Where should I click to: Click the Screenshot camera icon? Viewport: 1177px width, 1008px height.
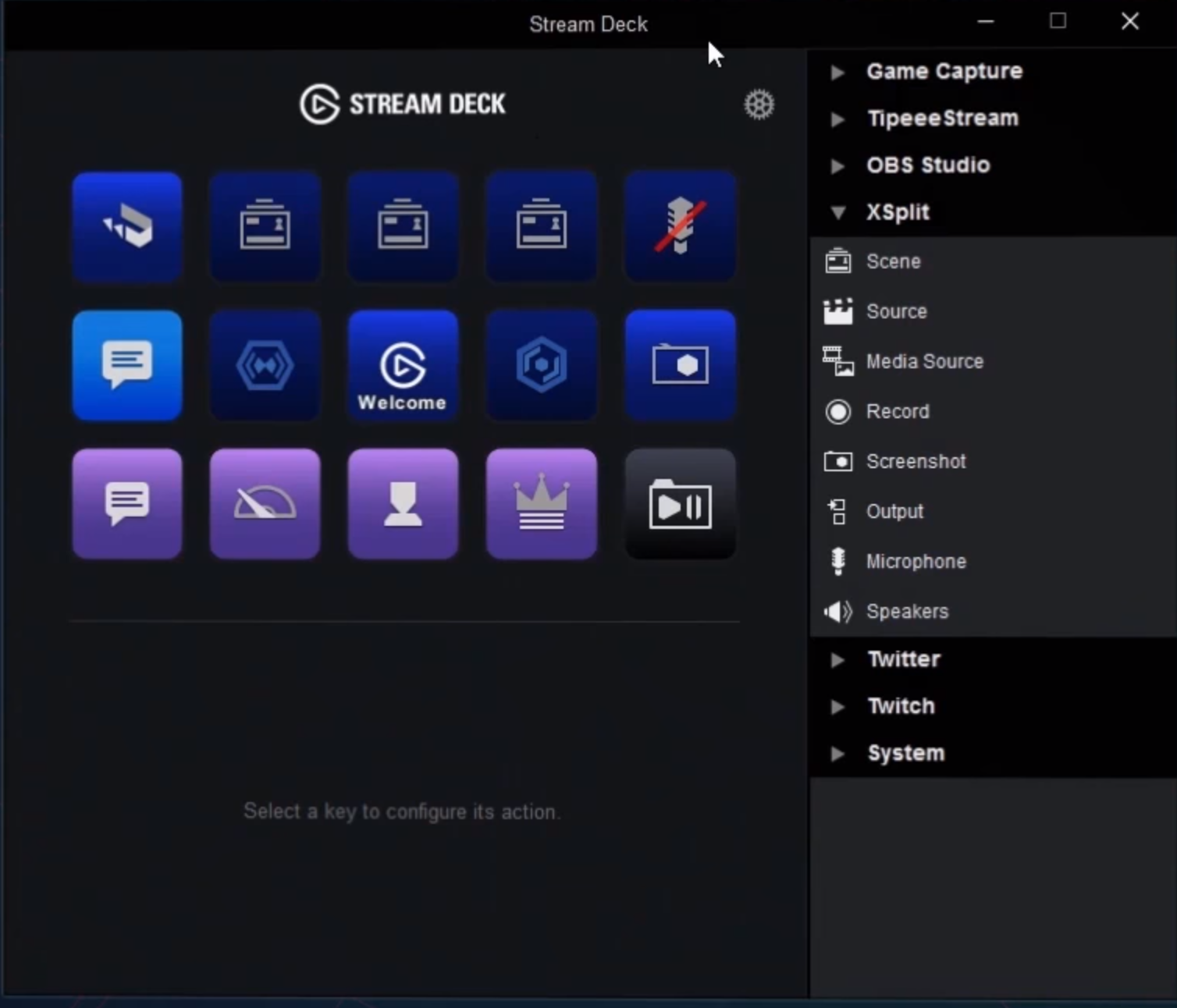tap(838, 461)
